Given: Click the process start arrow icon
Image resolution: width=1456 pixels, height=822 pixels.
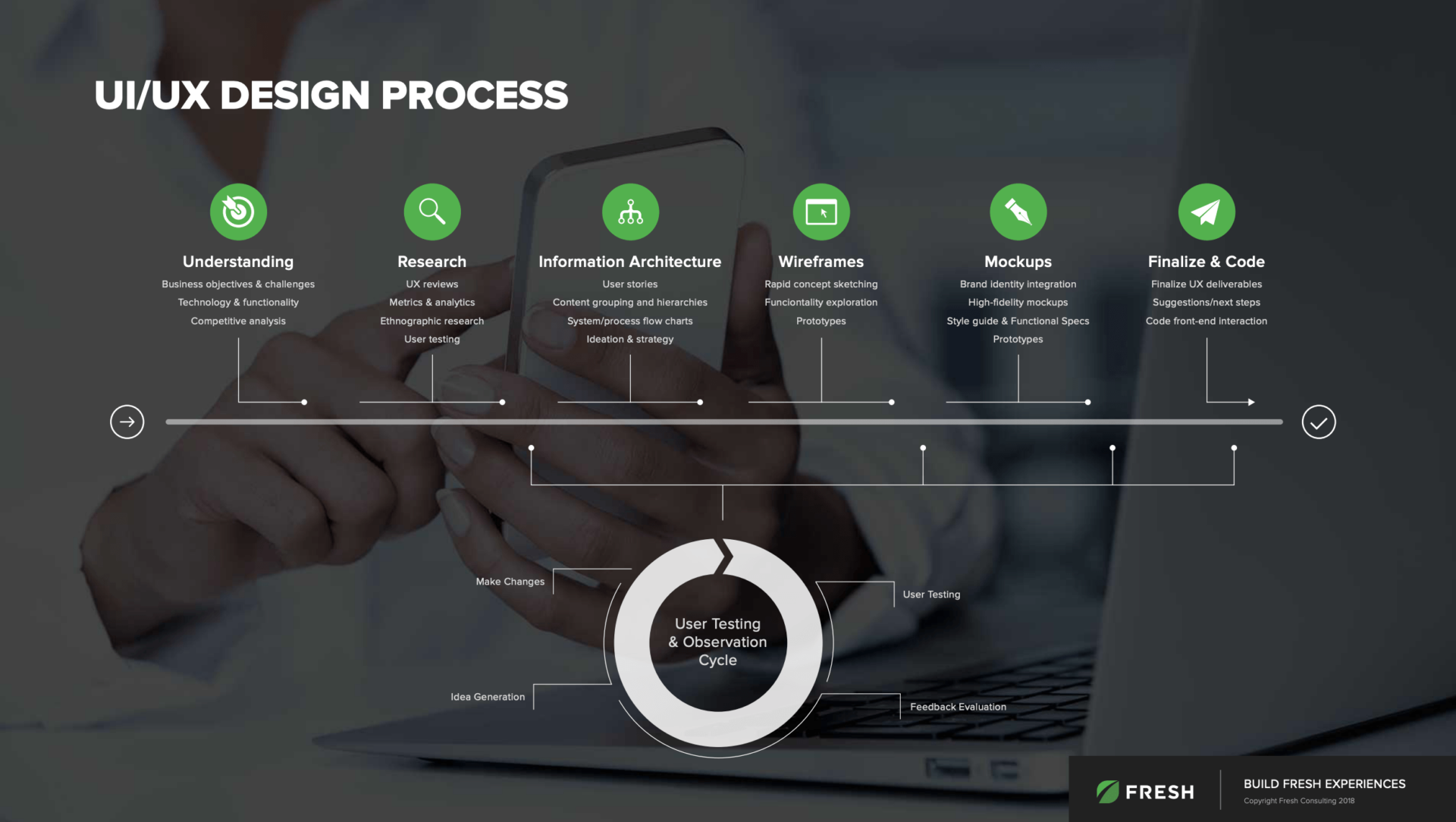Looking at the screenshot, I should click(127, 421).
